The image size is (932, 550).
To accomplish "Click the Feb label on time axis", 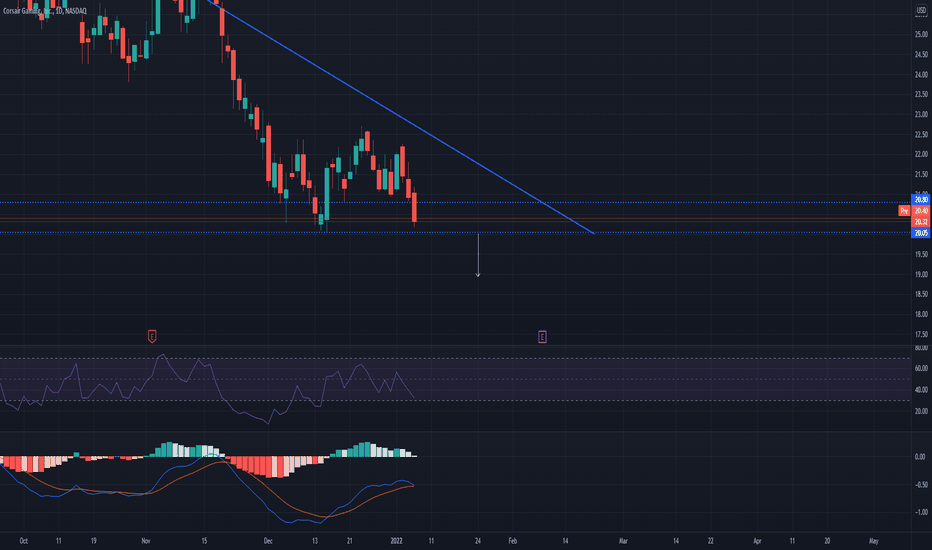I will click(x=513, y=540).
